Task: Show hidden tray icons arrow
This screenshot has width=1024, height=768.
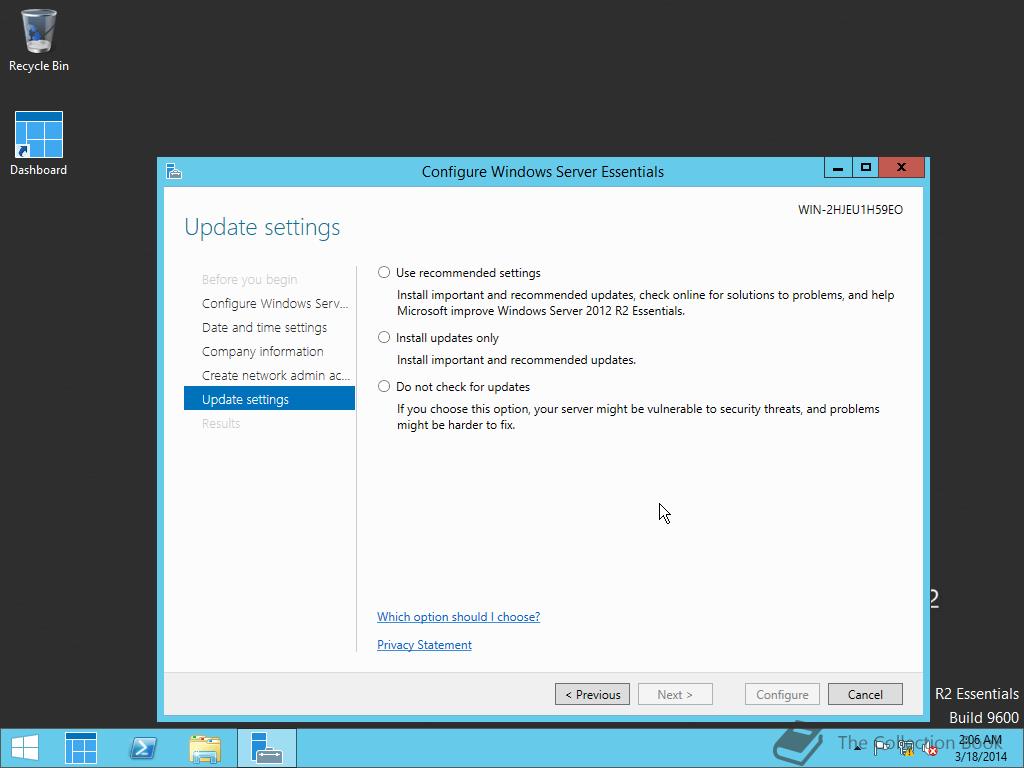Action: pos(857,748)
